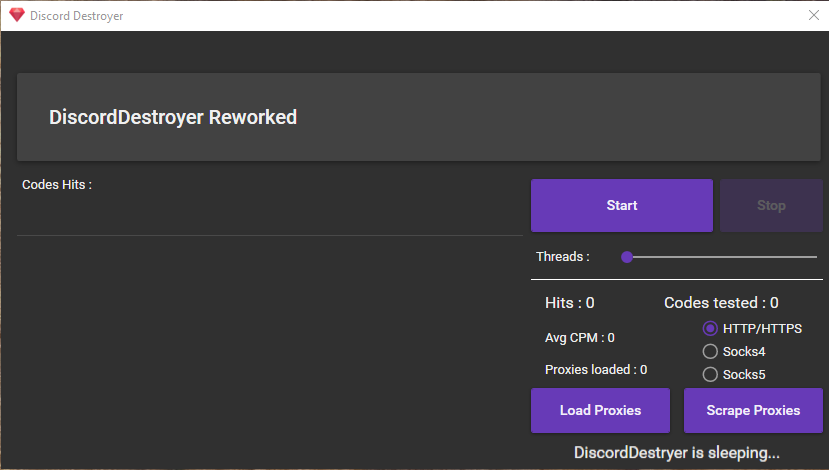Click the greyed-out Stop button
The height and width of the screenshot is (470, 829).
[771, 205]
